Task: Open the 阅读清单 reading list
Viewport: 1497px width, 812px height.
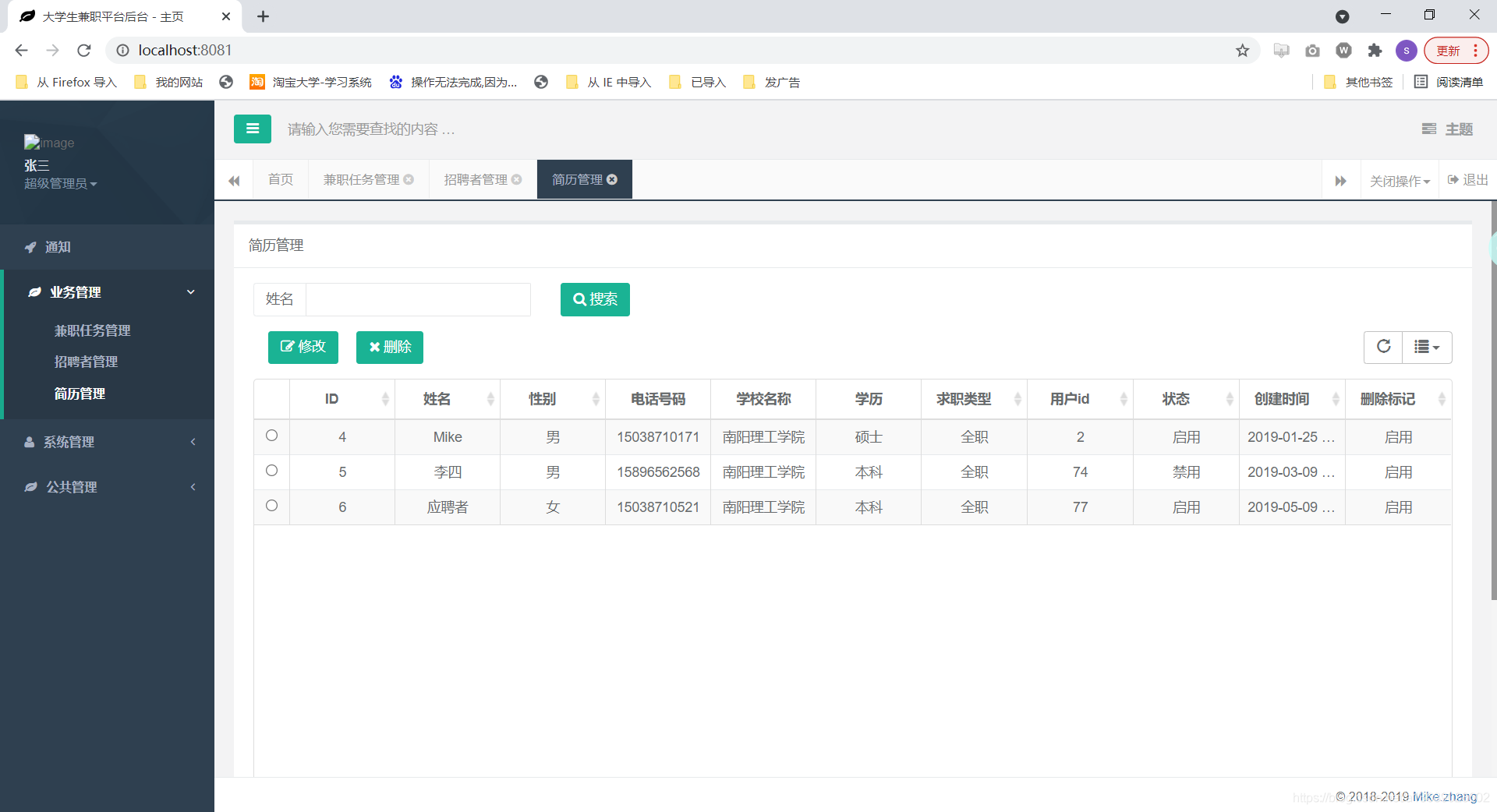Action: coord(1449,82)
